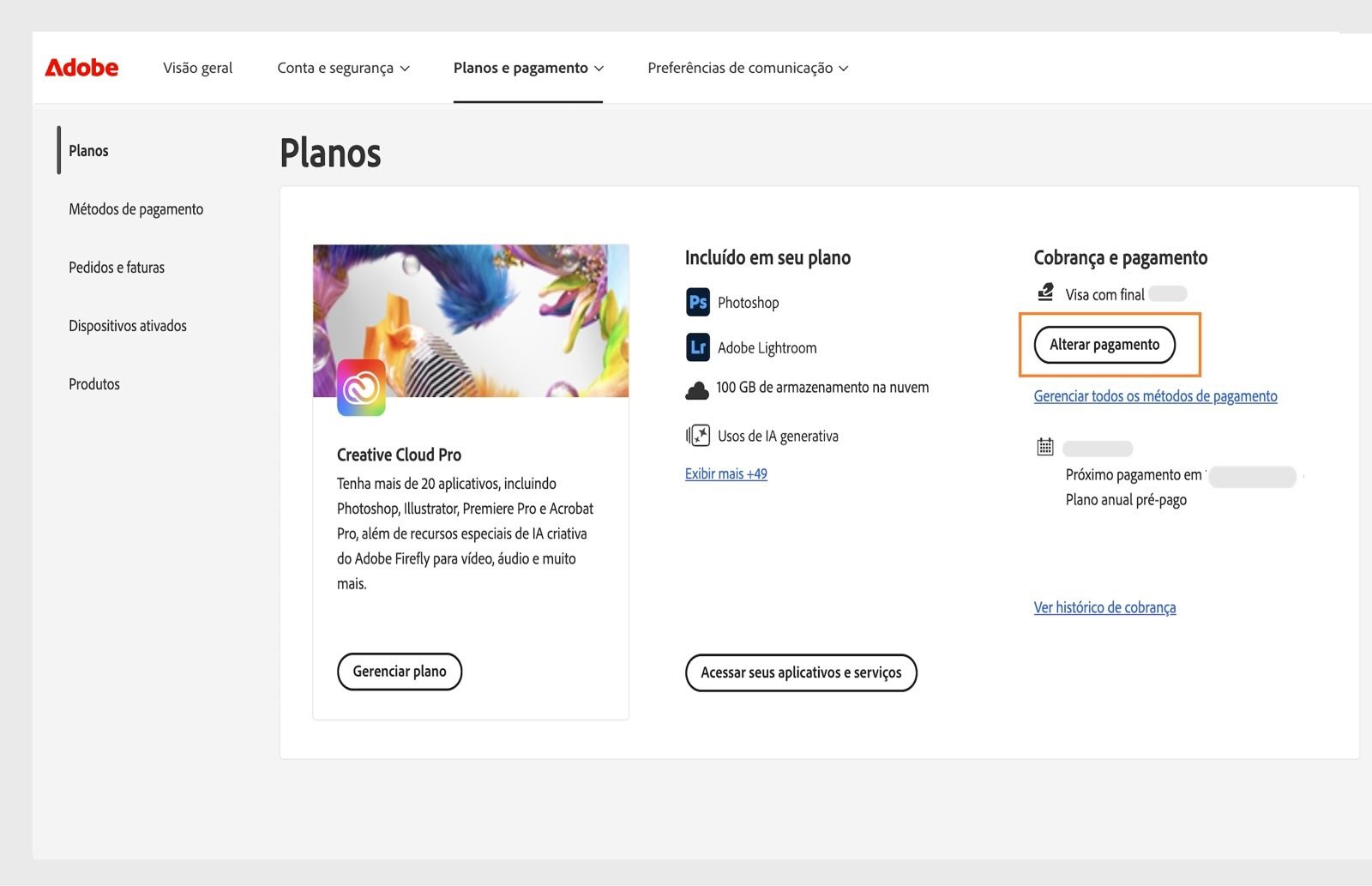
Task: Click the Lightroom Lr icon
Action: pos(698,347)
